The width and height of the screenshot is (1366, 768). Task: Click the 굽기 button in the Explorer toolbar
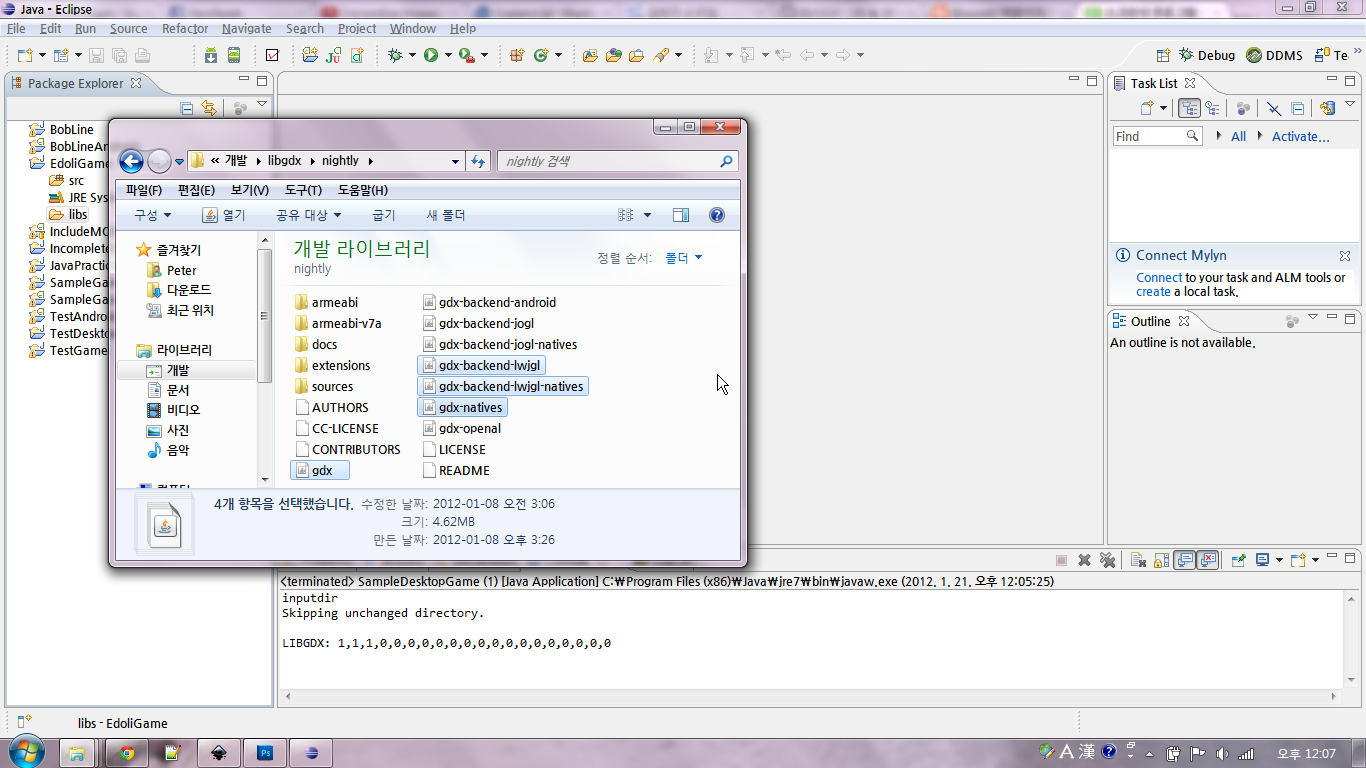click(x=383, y=215)
